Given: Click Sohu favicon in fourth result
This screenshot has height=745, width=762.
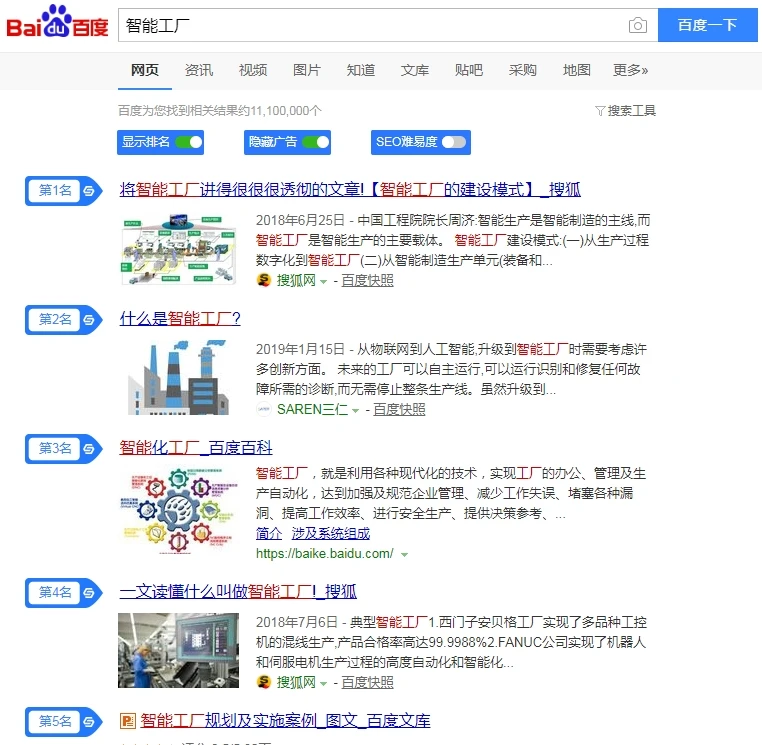Looking at the screenshot, I should 263,682.
